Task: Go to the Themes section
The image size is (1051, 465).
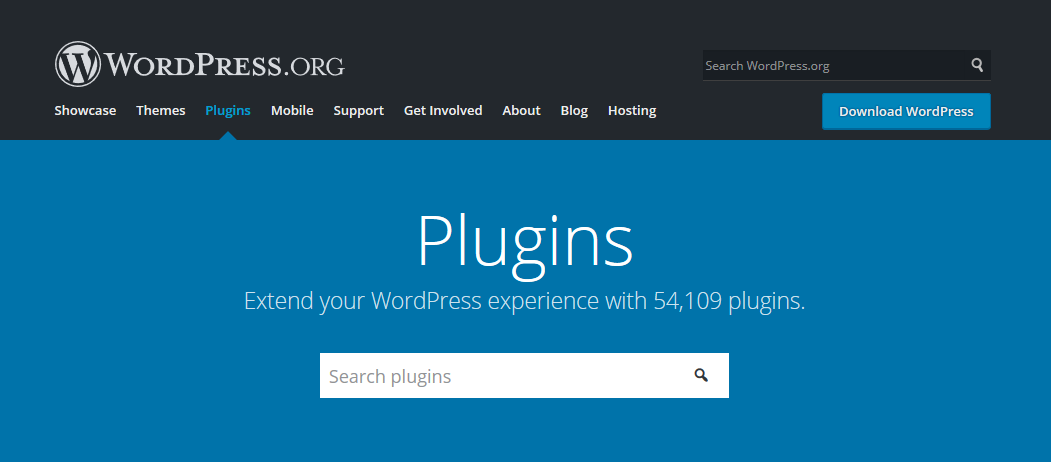Action: [161, 111]
